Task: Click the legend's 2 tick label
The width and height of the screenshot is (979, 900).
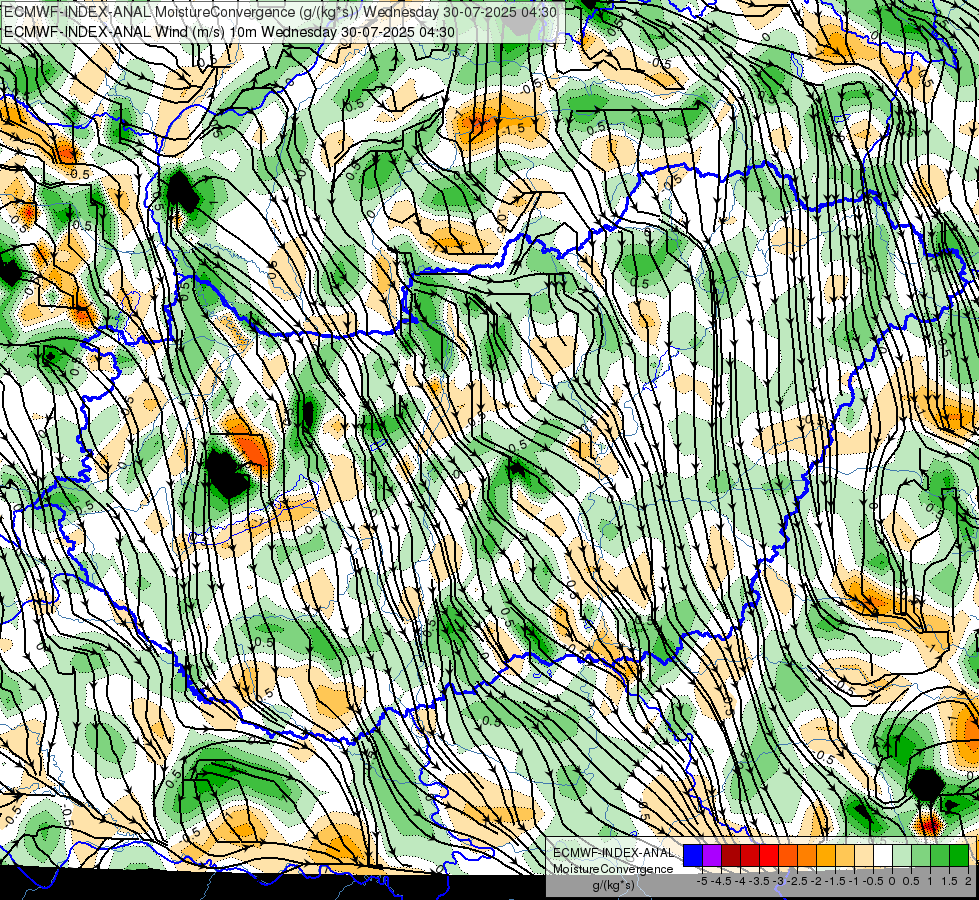Action: 968,881
